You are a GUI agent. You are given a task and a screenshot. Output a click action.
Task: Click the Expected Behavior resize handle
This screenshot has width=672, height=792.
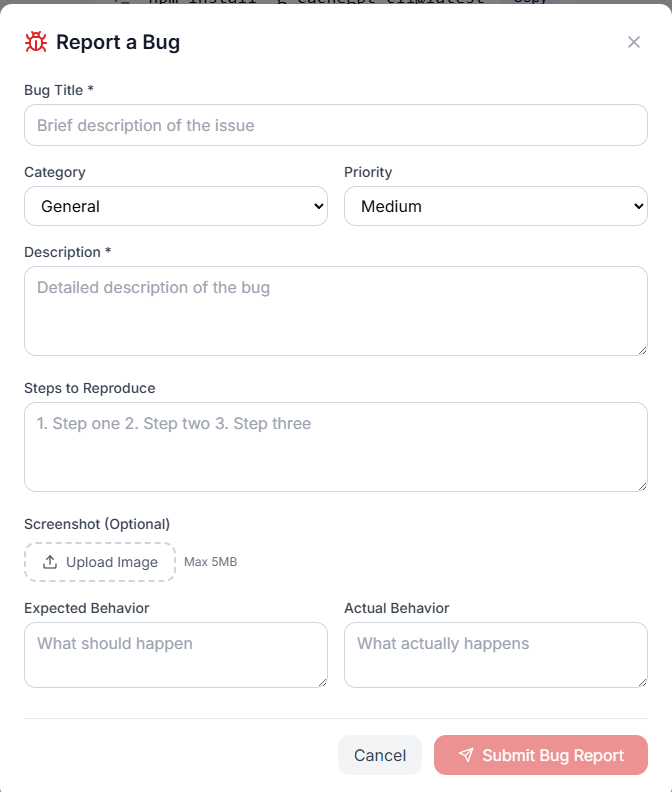tap(321, 681)
